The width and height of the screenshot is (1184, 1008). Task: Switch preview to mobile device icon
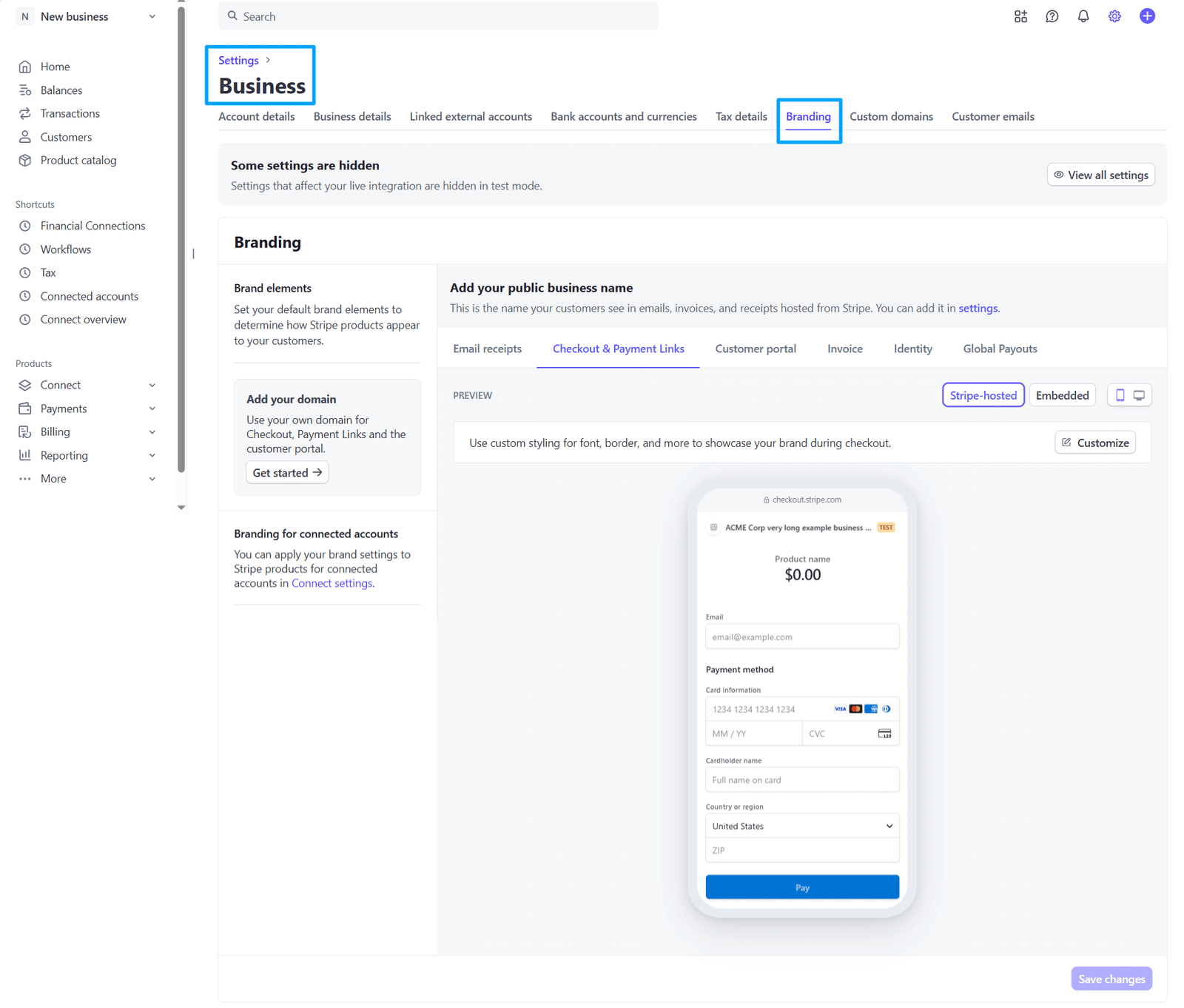1120,395
